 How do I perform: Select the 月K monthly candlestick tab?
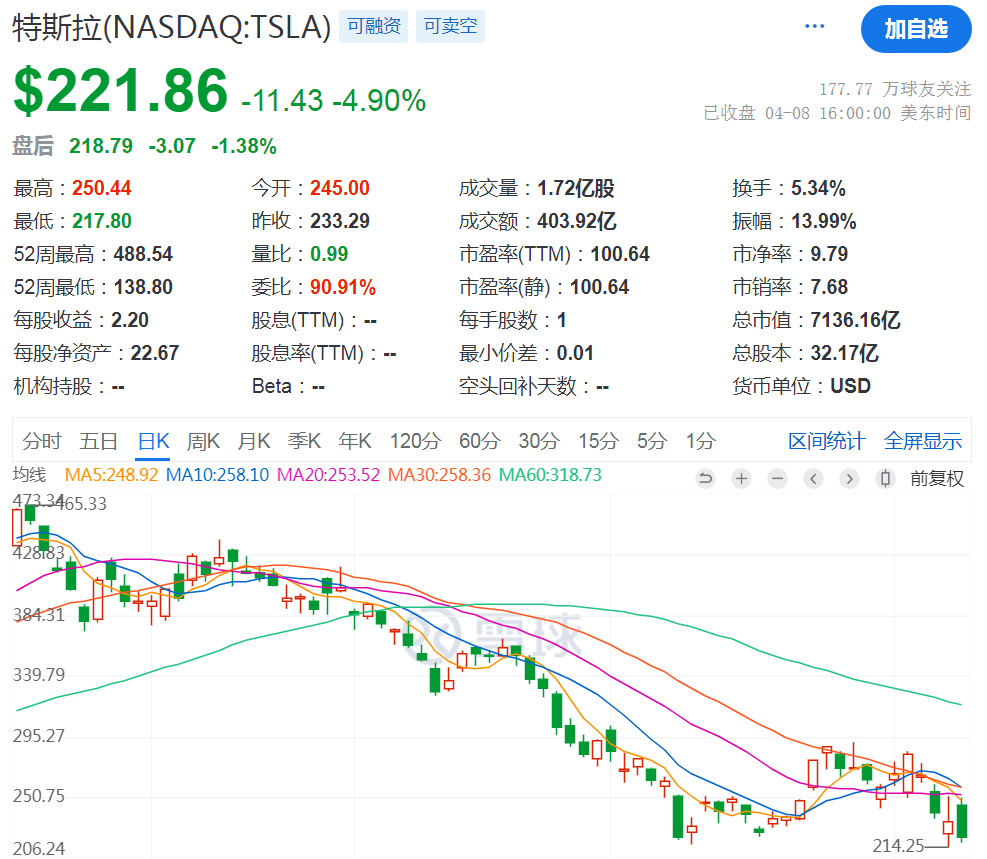click(254, 441)
